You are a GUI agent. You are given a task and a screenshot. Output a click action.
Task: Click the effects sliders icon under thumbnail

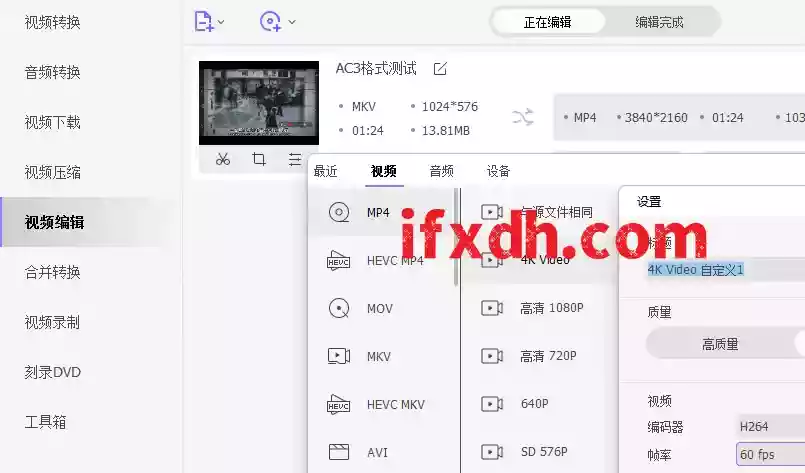click(x=295, y=159)
